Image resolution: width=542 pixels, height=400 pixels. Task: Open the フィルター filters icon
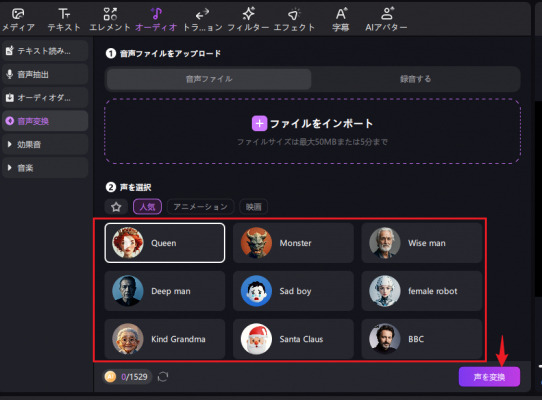coord(248,14)
